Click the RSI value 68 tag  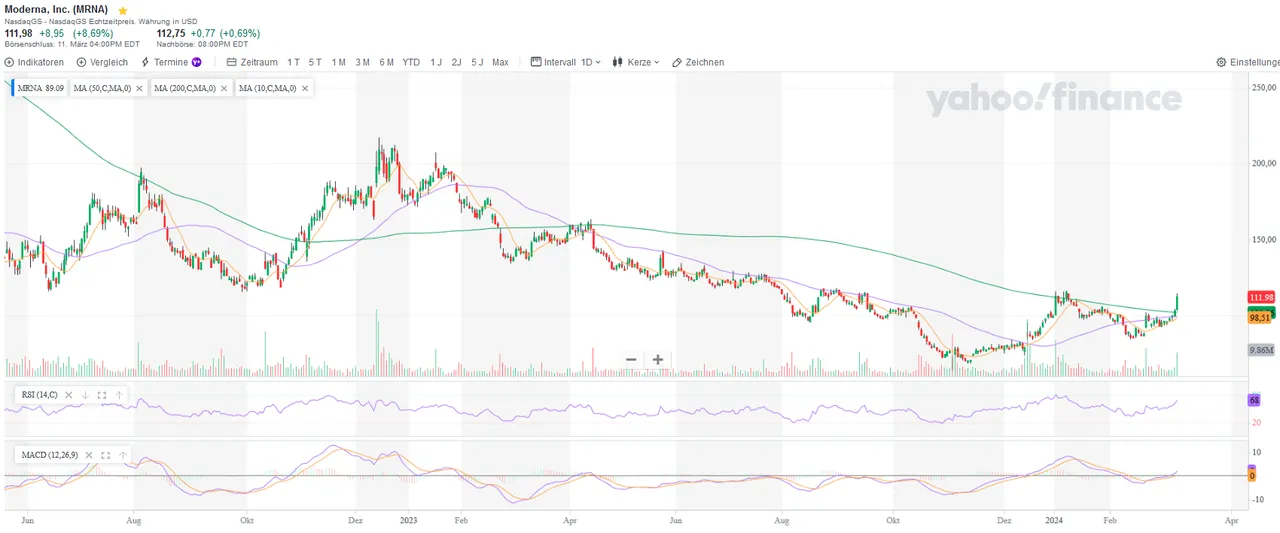pos(1254,400)
